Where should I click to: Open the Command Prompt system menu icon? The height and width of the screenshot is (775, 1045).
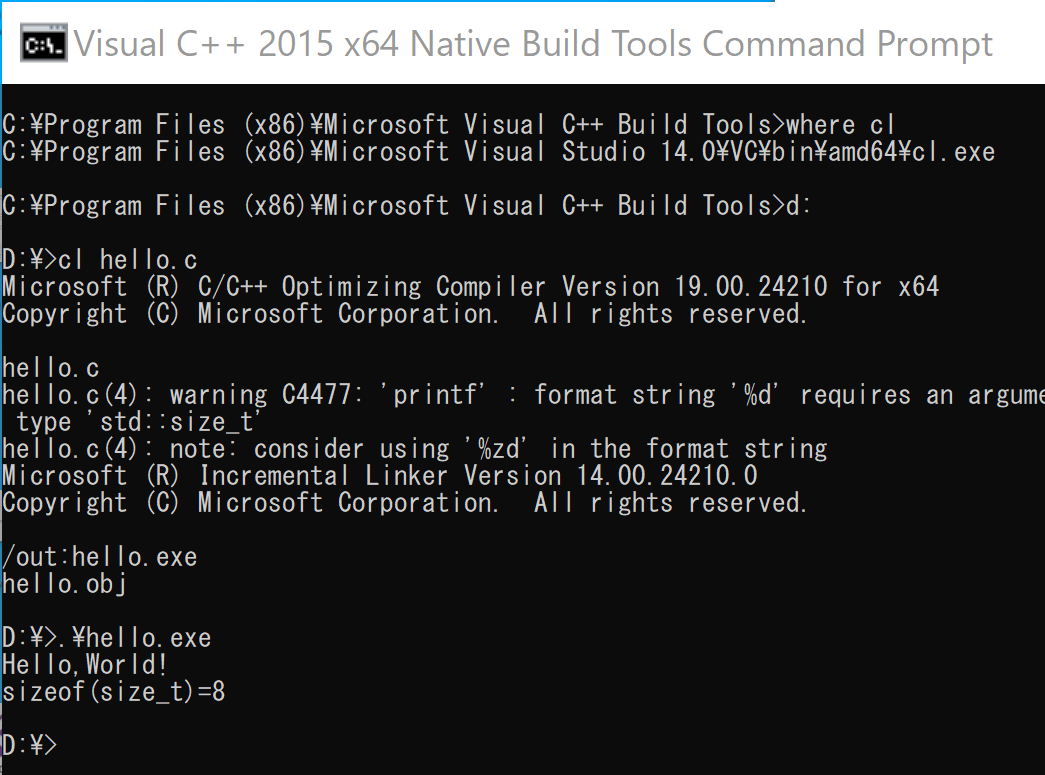coord(44,45)
